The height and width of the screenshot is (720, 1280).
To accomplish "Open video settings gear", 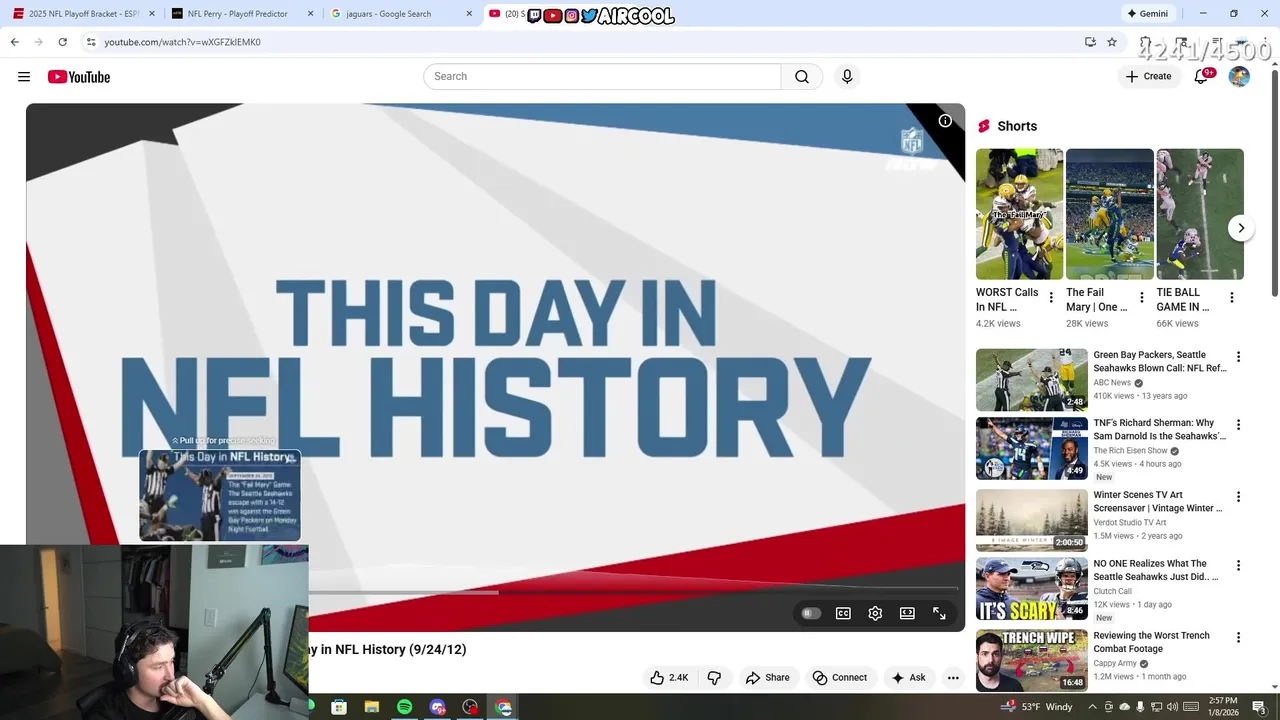I will point(875,613).
